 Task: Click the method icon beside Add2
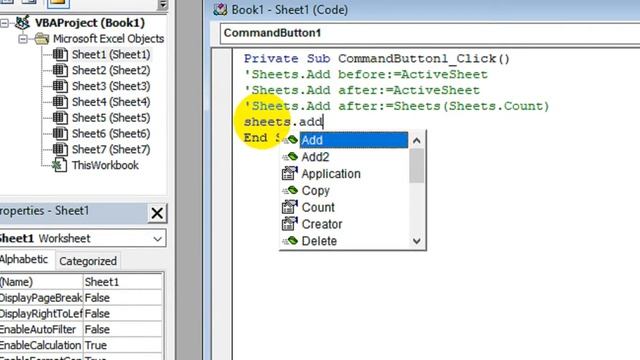click(290, 157)
